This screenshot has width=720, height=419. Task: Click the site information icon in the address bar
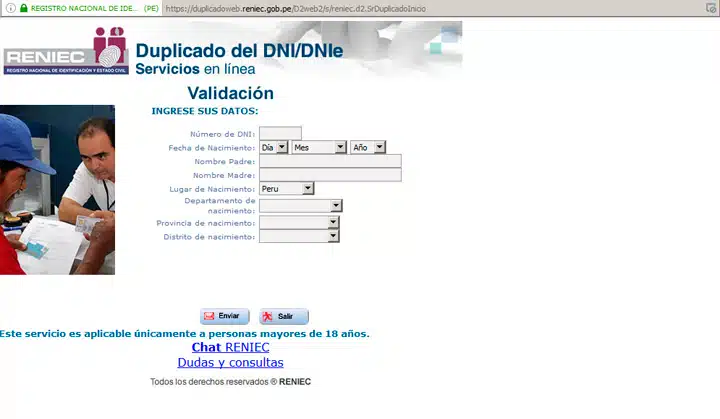[x=10, y=8]
